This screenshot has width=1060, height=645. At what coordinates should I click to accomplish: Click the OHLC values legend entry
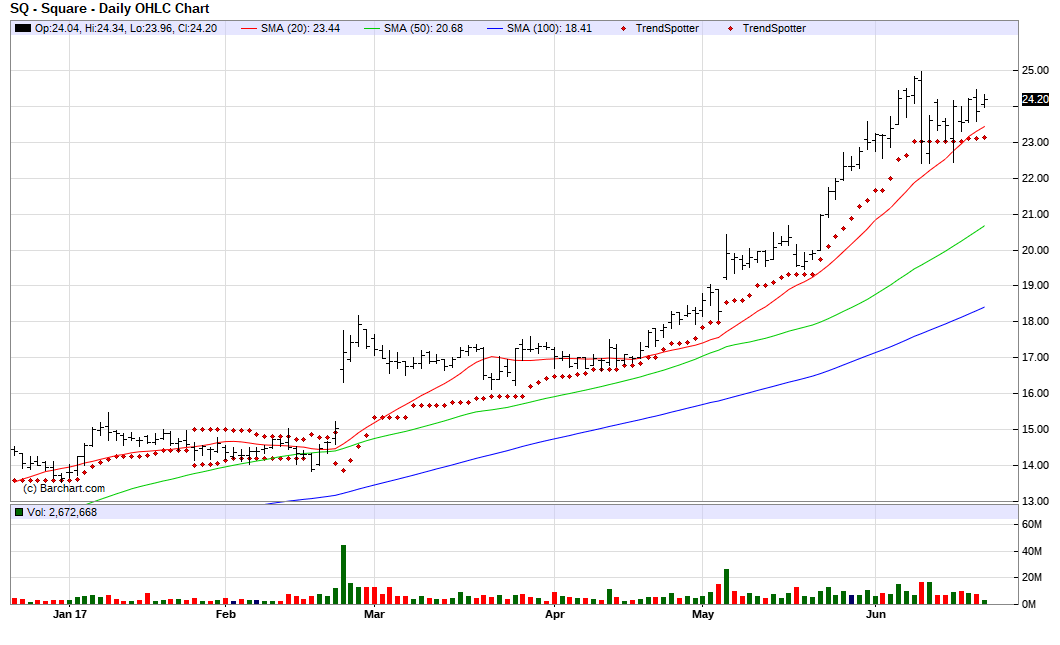pyautogui.click(x=126, y=28)
